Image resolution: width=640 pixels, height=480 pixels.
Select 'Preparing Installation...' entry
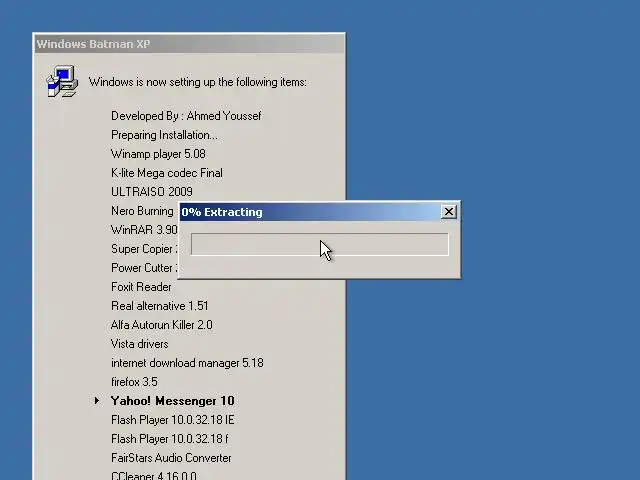coord(164,135)
